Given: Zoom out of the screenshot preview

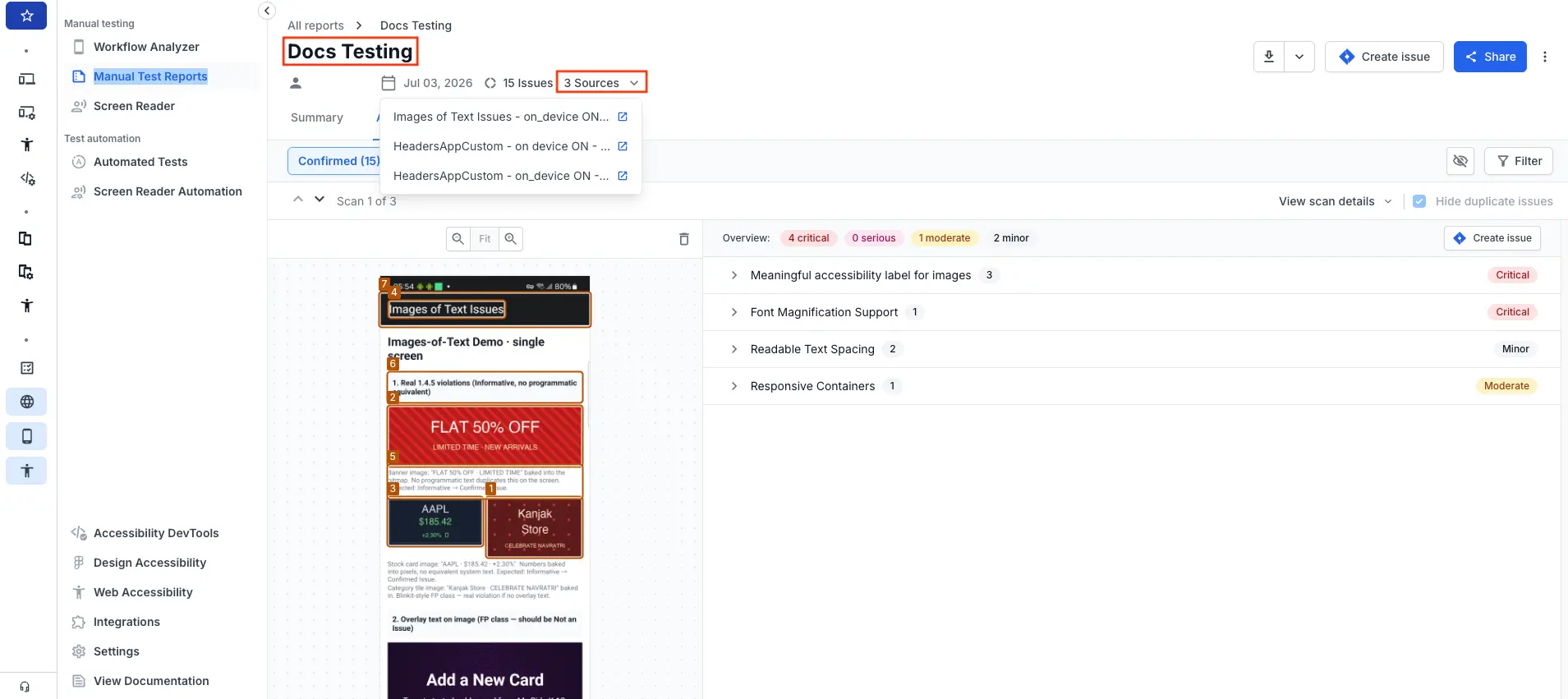Looking at the screenshot, I should (458, 238).
